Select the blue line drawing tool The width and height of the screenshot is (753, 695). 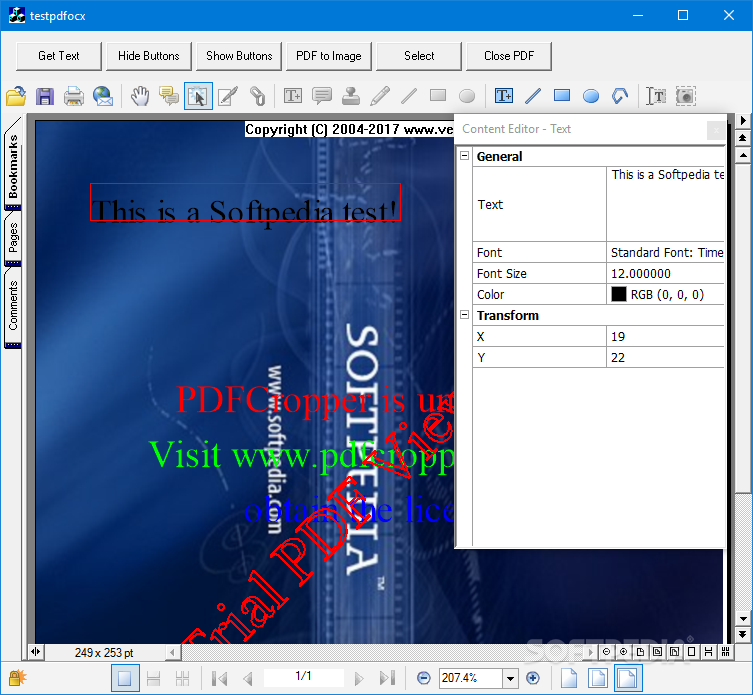[x=533, y=96]
